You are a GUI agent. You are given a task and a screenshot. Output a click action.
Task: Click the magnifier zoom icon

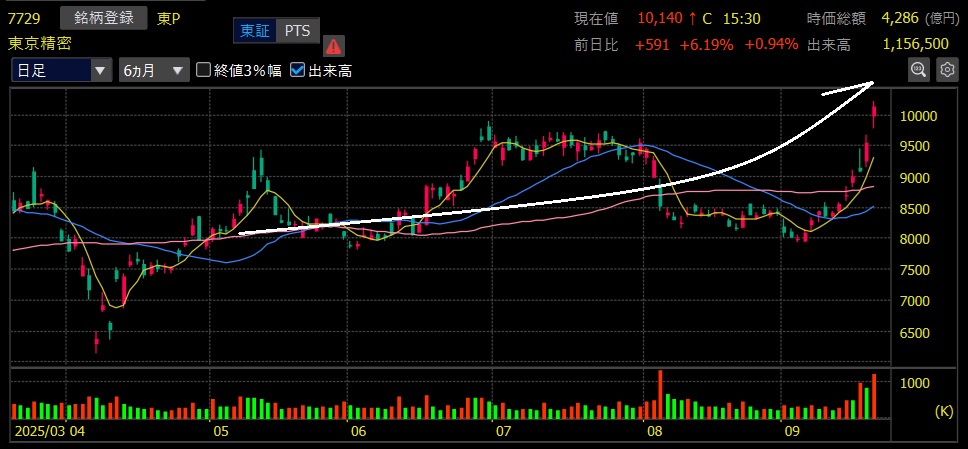[918, 69]
